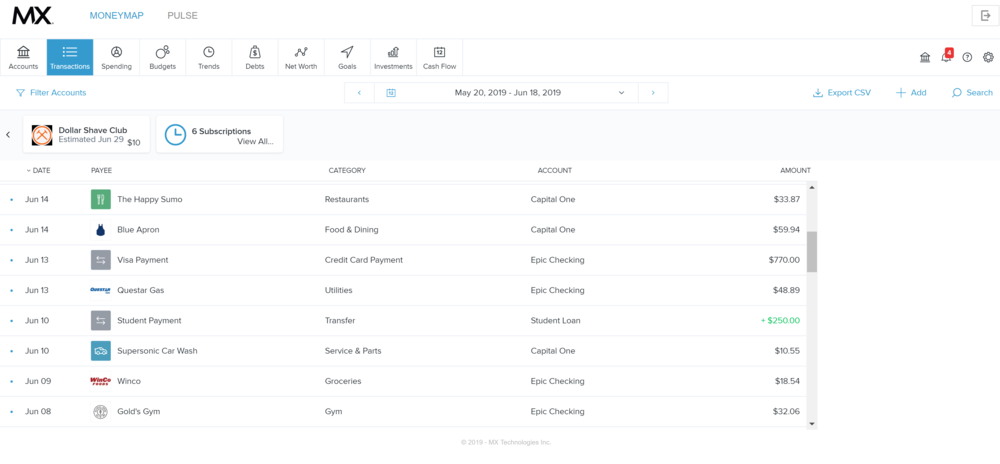Click the scrollbar down arrow

(812, 423)
